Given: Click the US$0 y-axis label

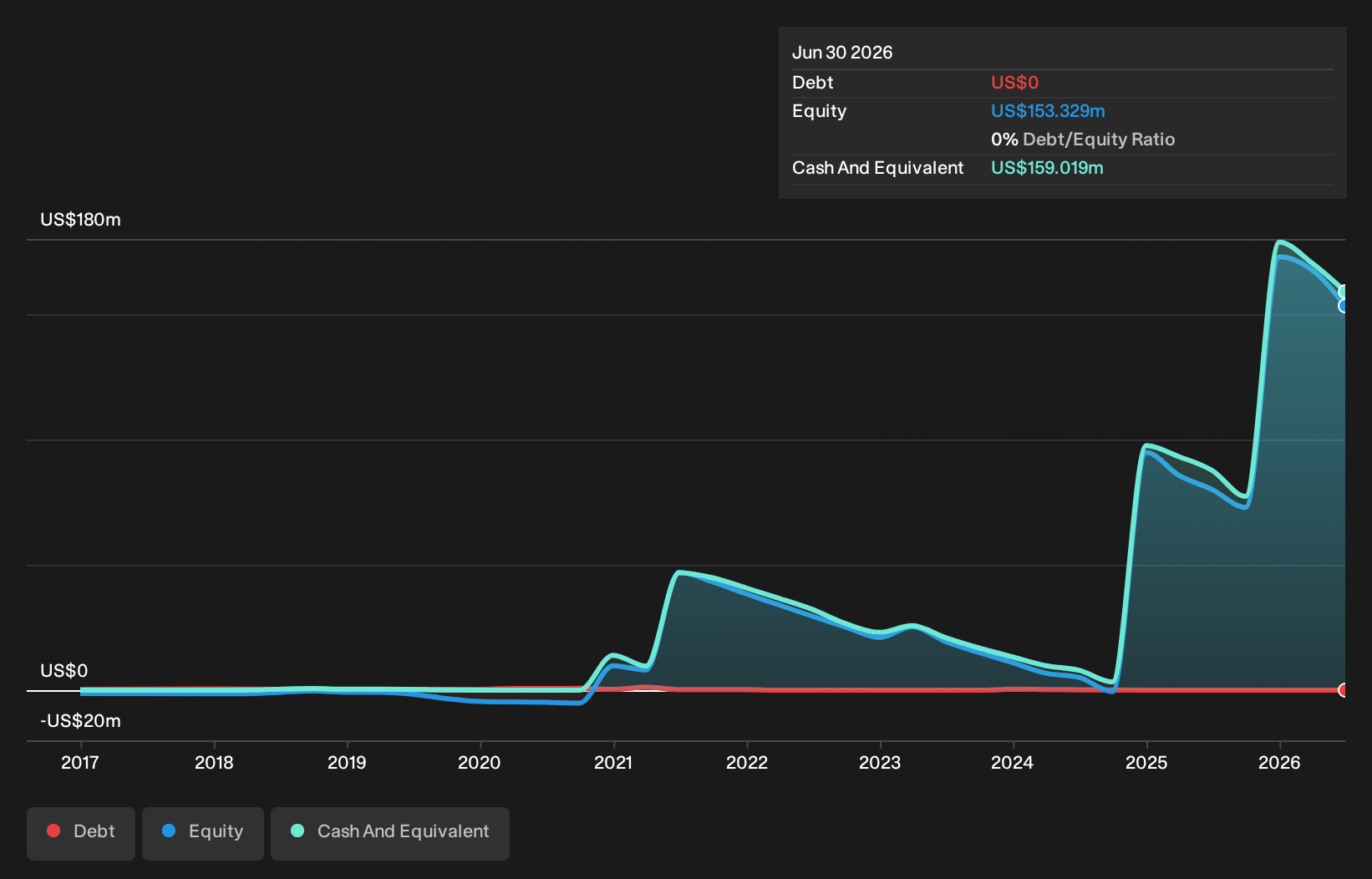Looking at the screenshot, I should click(x=64, y=671).
